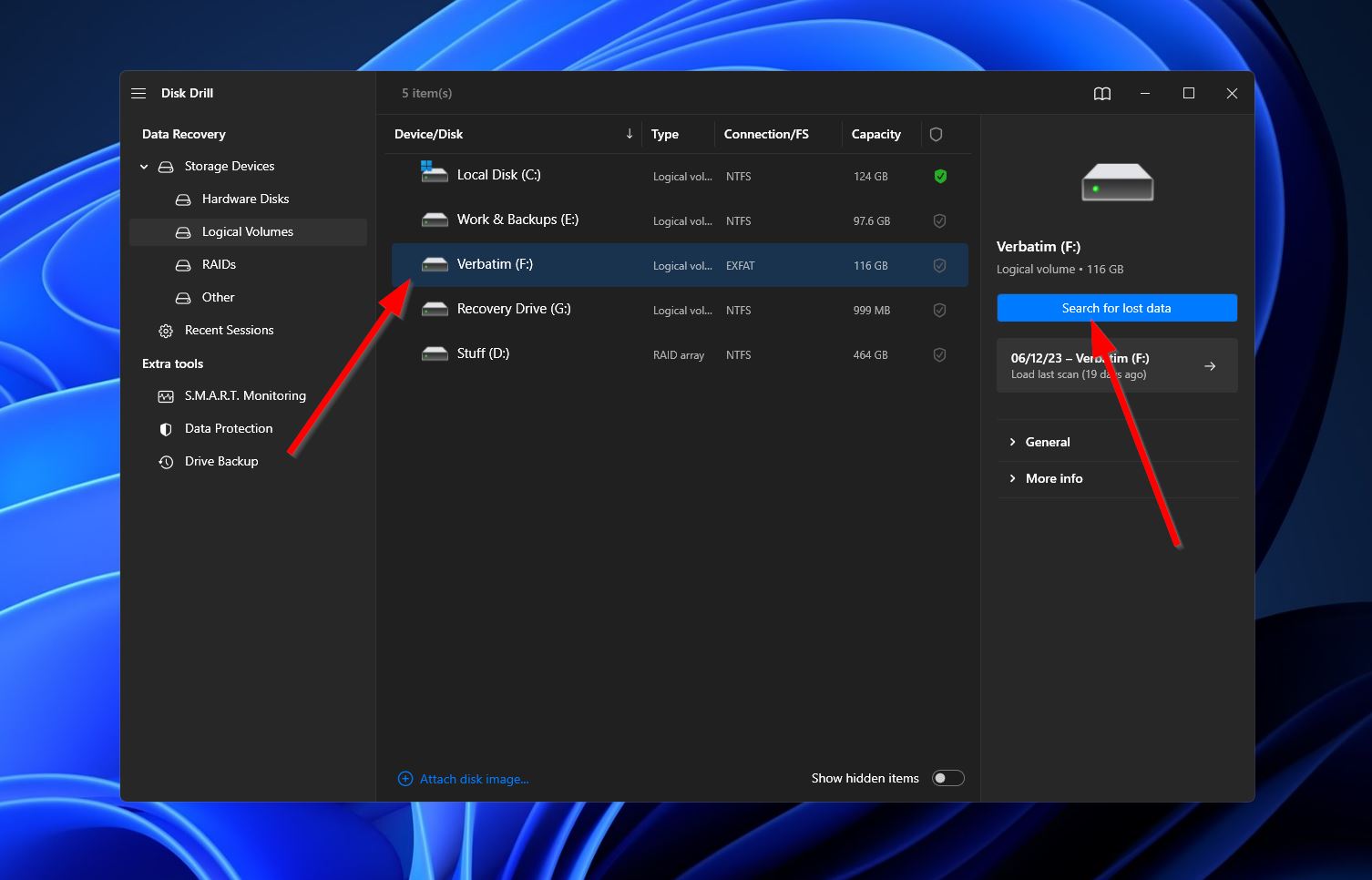1372x880 pixels.
Task: Click the Verbatim (F:) drive icon in list
Action: coord(435,264)
